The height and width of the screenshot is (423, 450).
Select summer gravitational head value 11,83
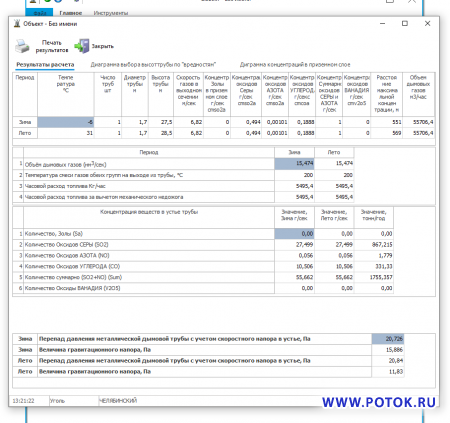point(388,371)
